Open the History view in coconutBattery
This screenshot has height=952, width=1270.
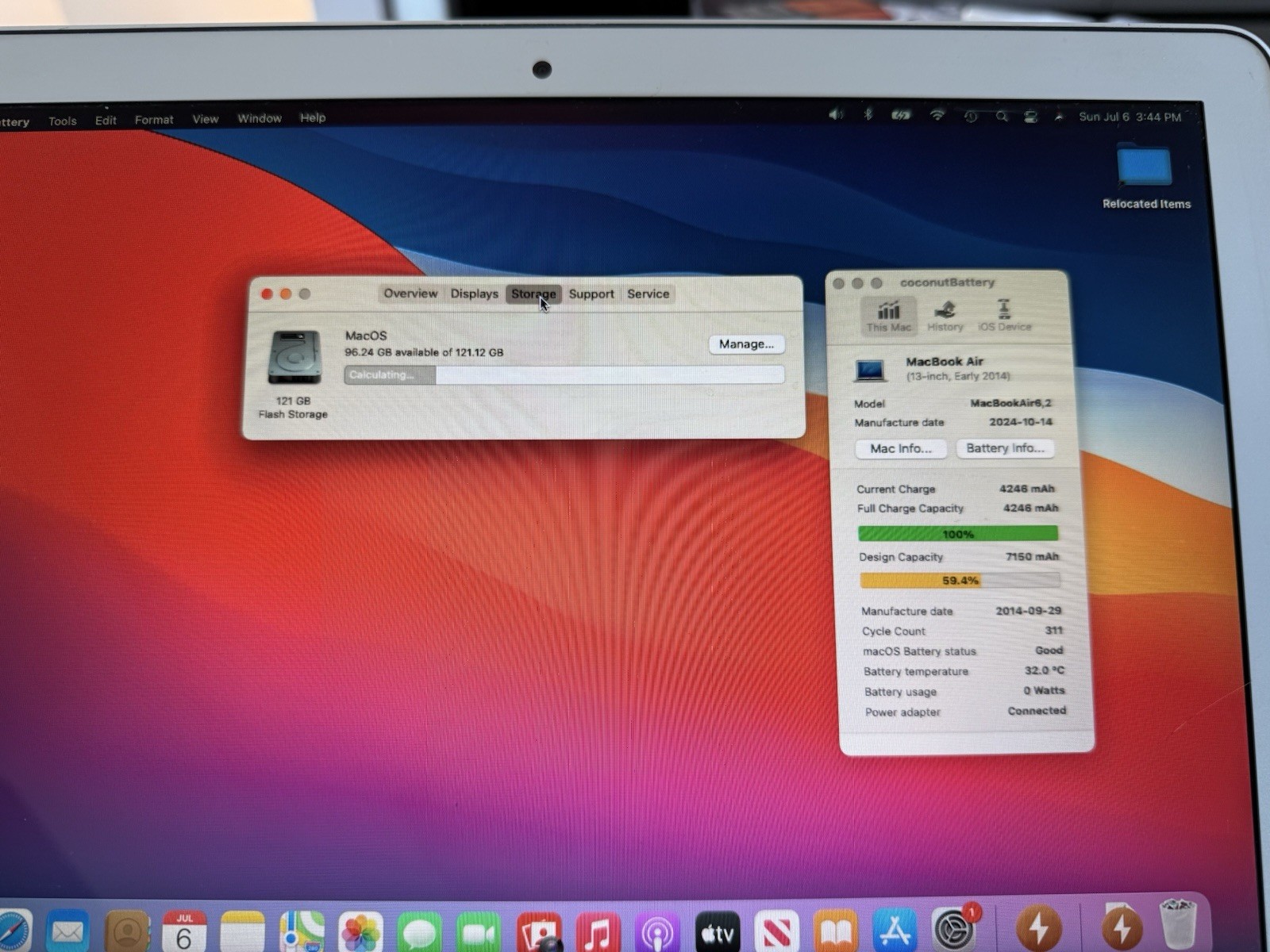coord(945,316)
